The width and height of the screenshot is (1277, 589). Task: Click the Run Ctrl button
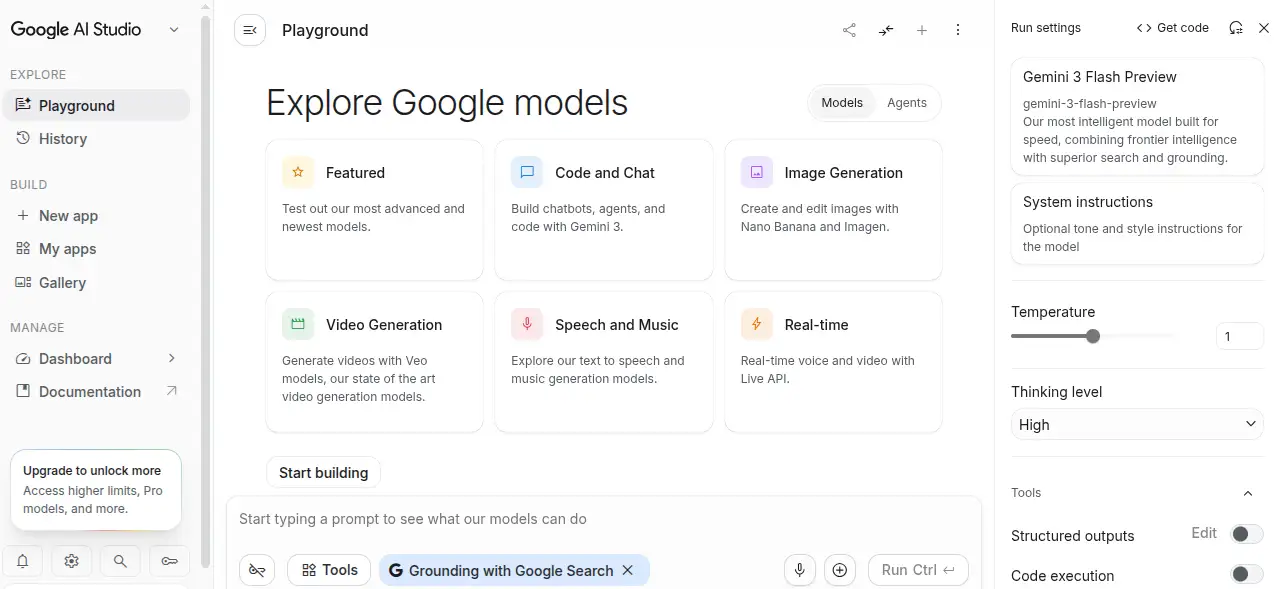918,570
